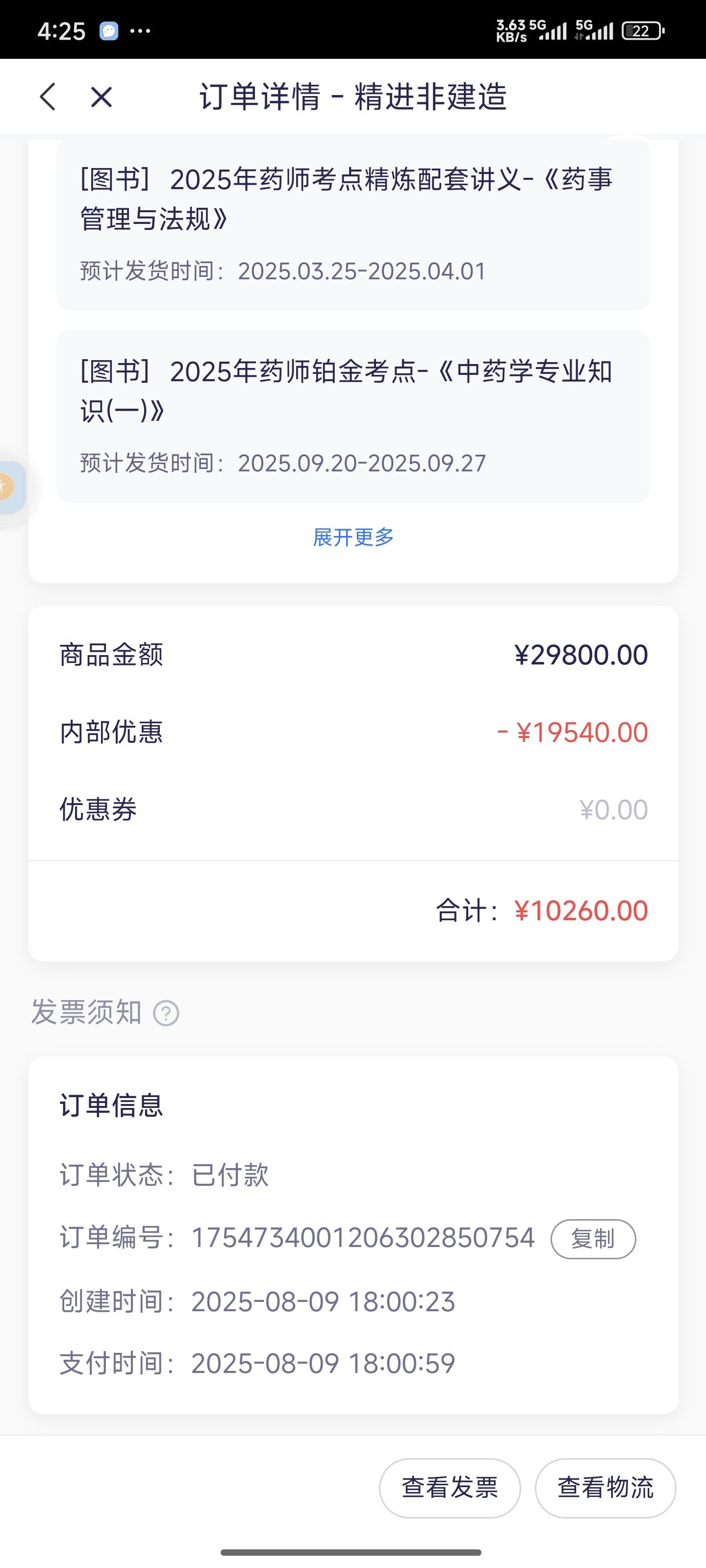The height and width of the screenshot is (1568, 706).
Task: Tap the floating side widget icon
Action: 8,487
